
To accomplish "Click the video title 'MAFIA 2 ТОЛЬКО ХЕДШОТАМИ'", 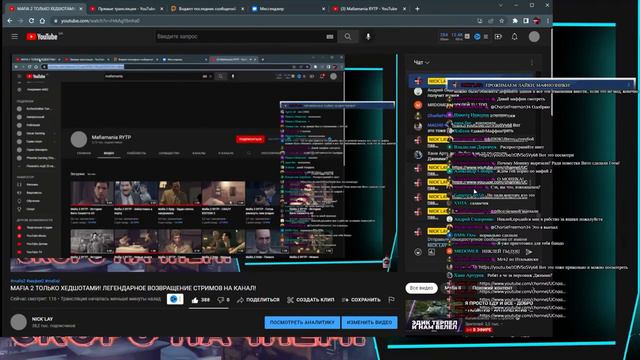I will point(133,288).
